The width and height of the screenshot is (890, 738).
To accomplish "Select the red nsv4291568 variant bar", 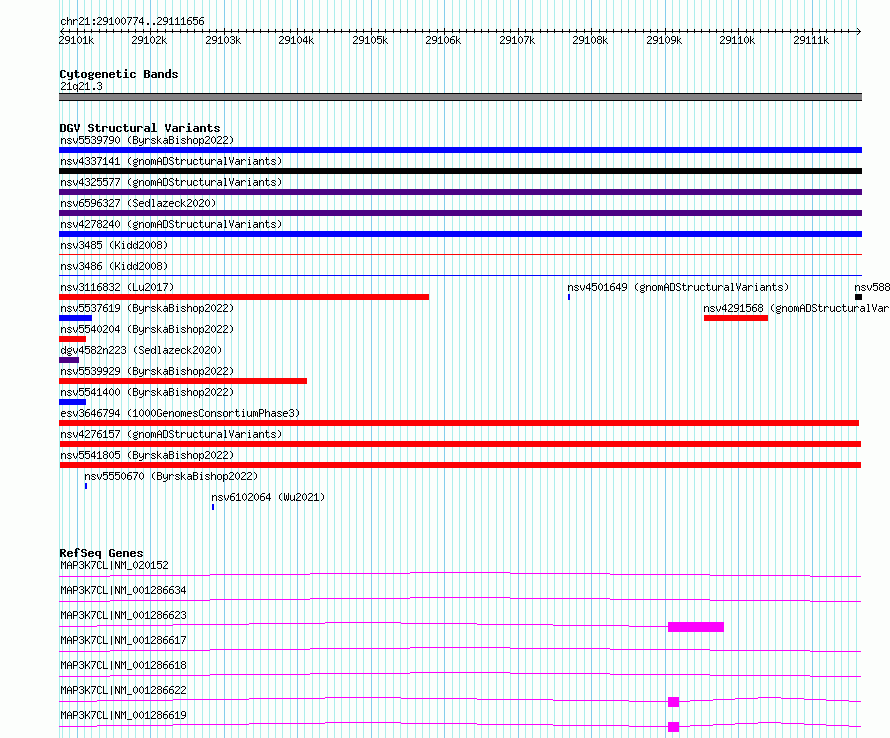I will [x=736, y=318].
